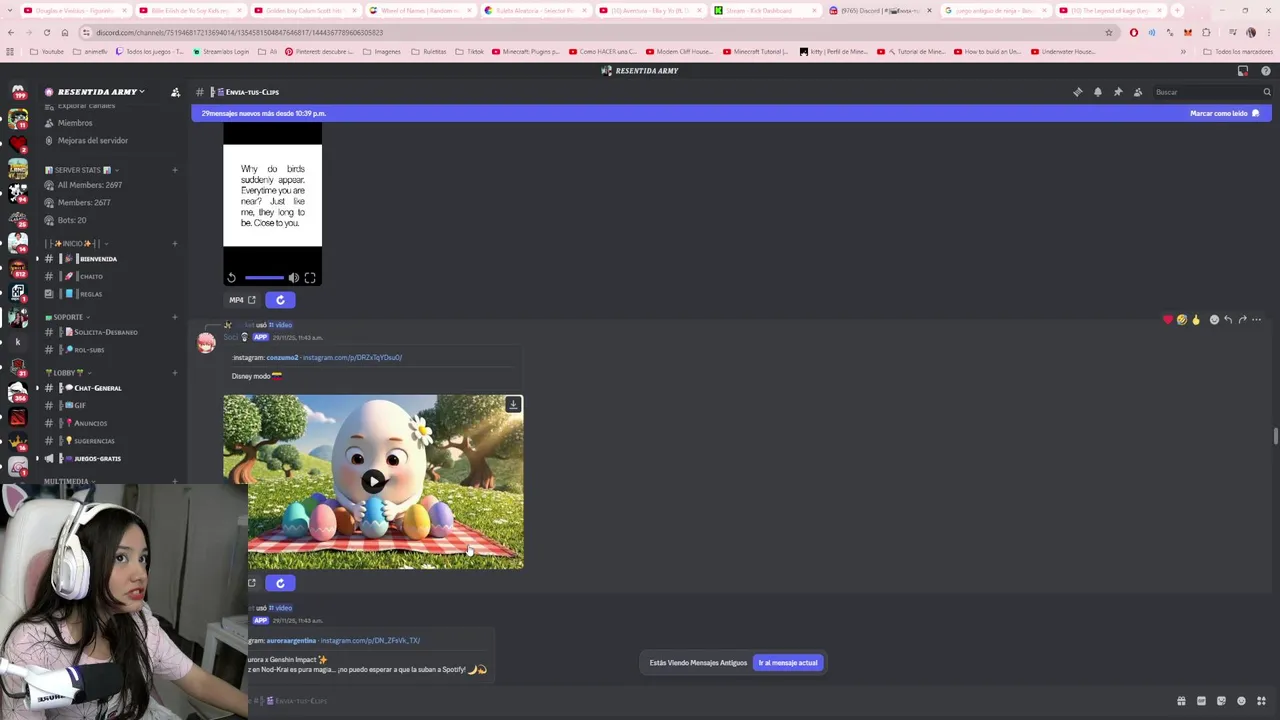This screenshot has height=720, width=1280.
Task: Click invite people icon beside server name
Action: tap(175, 92)
